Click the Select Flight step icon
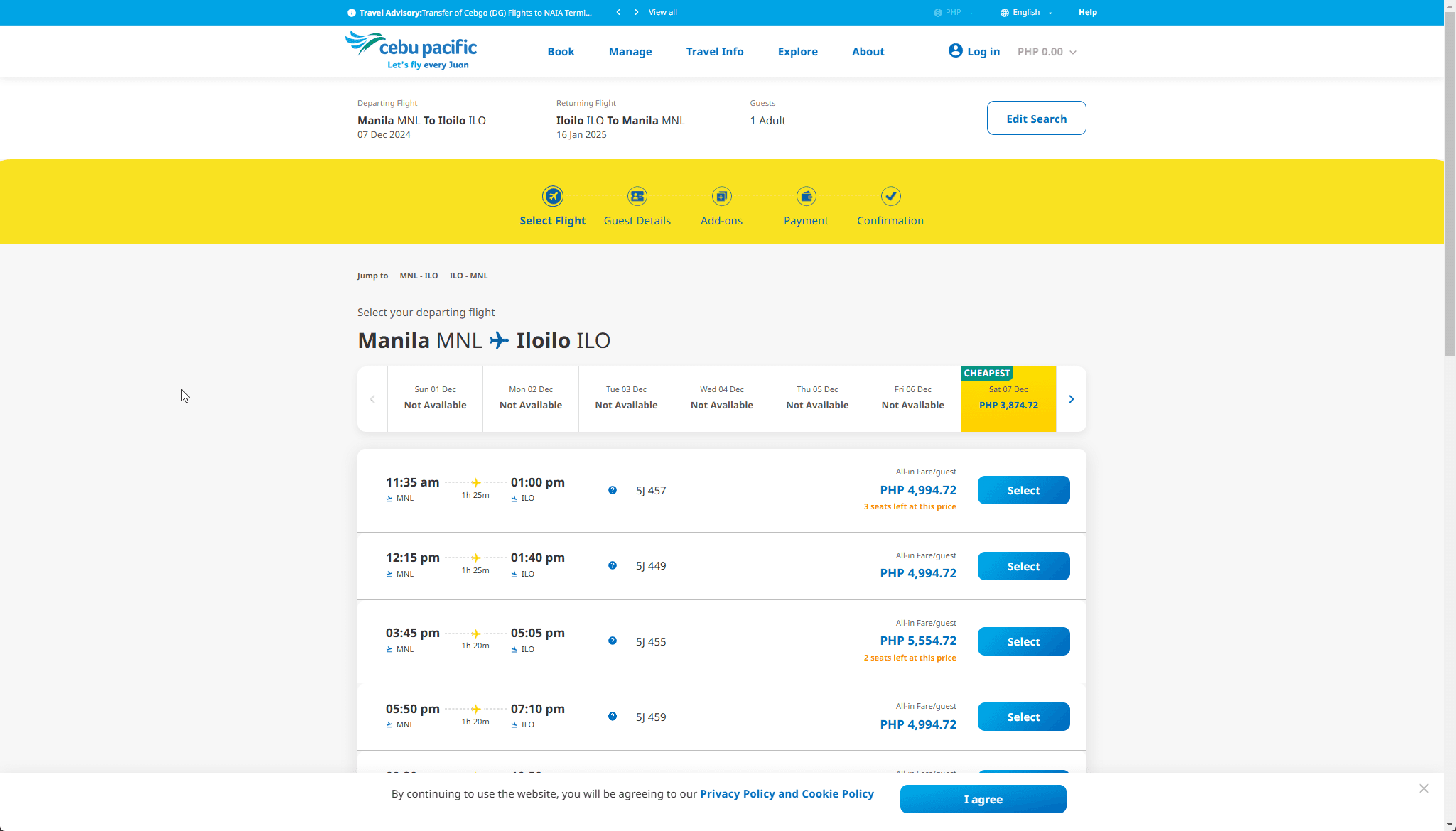1456x831 pixels. pyautogui.click(x=552, y=196)
